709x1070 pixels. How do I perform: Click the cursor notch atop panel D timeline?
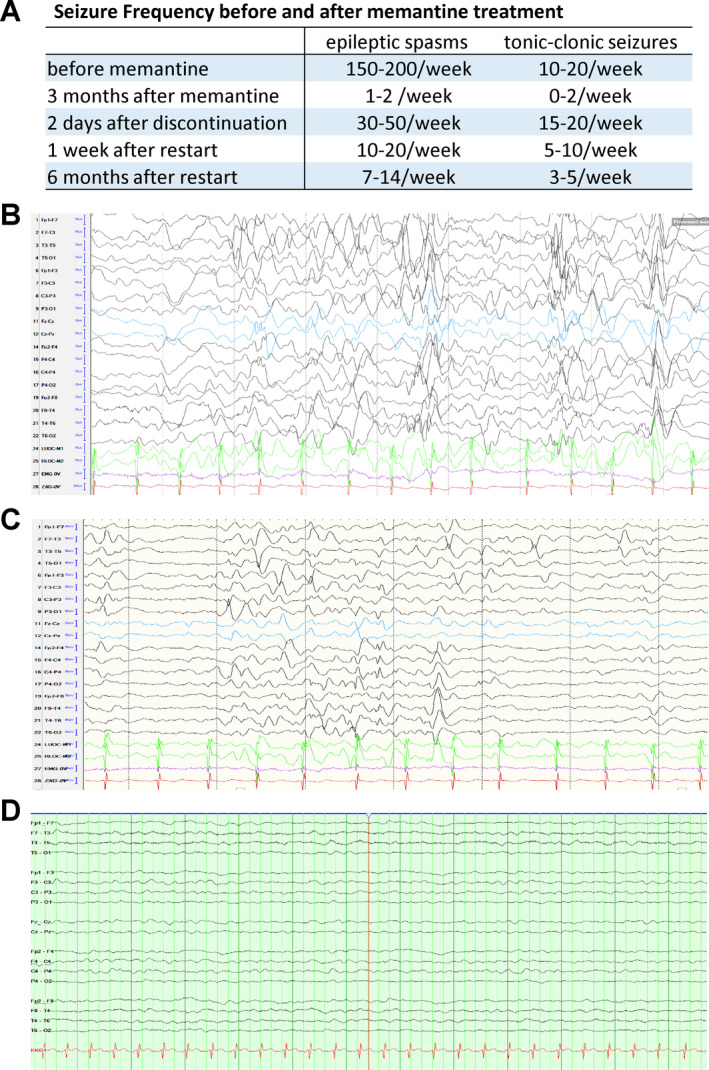[x=369, y=816]
